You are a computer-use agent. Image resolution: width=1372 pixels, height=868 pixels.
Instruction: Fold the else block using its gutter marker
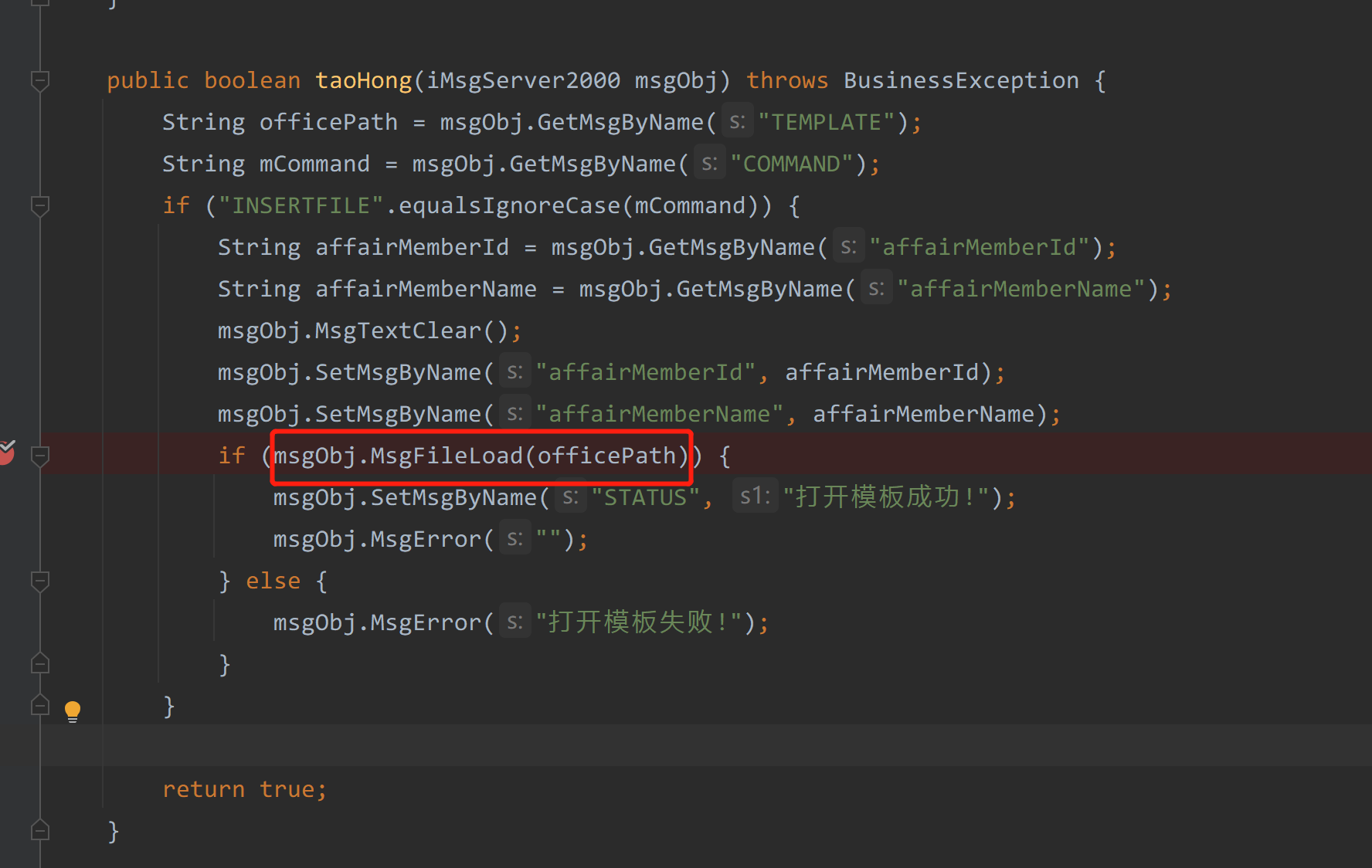coord(40,581)
